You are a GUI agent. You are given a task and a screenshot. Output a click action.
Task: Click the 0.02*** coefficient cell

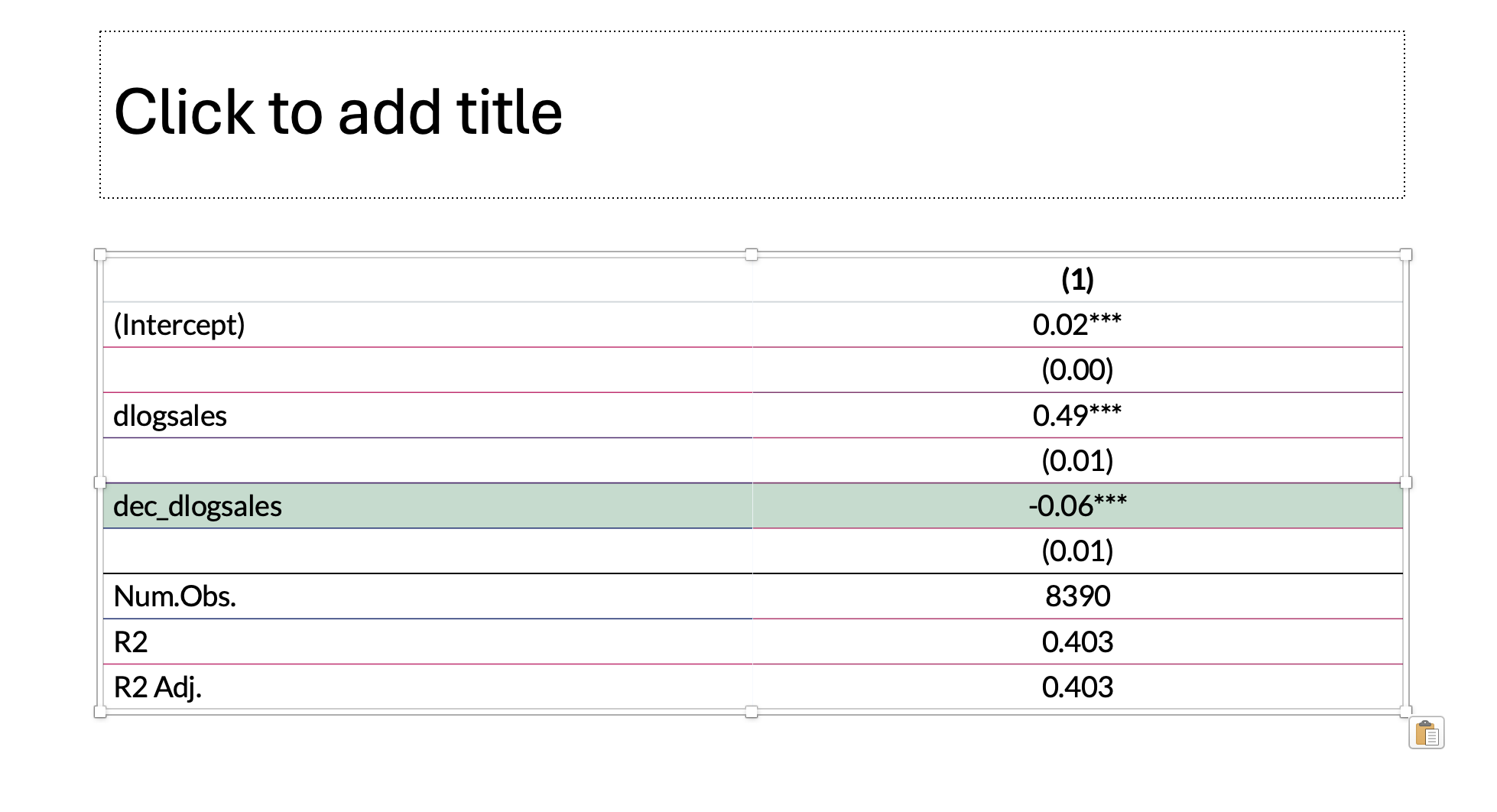coord(1077,325)
